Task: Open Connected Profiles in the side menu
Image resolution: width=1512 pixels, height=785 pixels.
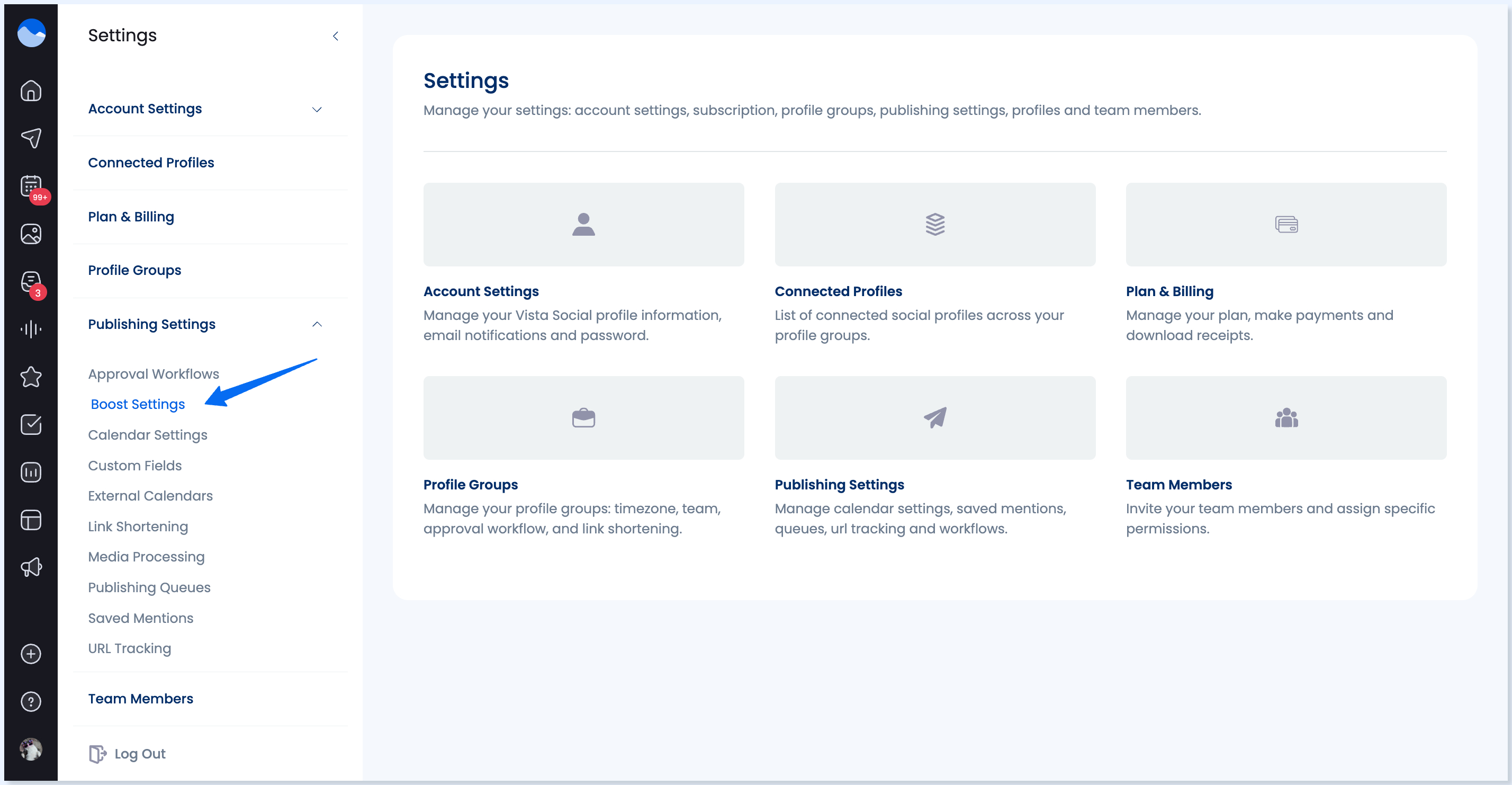Action: (x=151, y=163)
